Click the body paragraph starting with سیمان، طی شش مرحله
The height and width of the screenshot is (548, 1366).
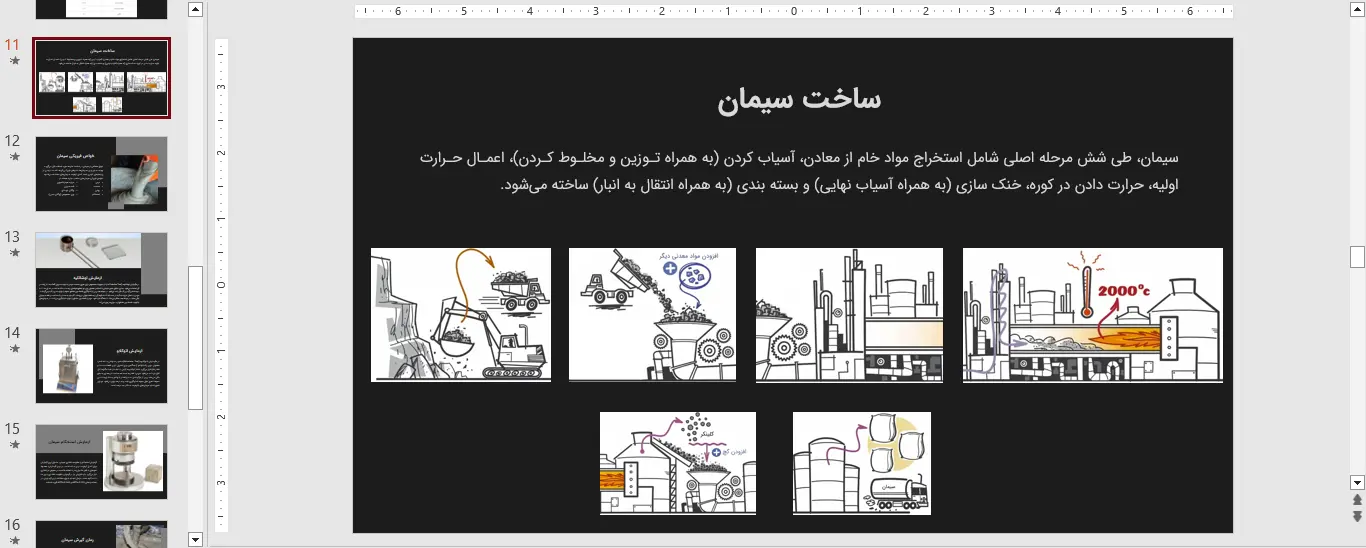pyautogui.click(x=798, y=171)
